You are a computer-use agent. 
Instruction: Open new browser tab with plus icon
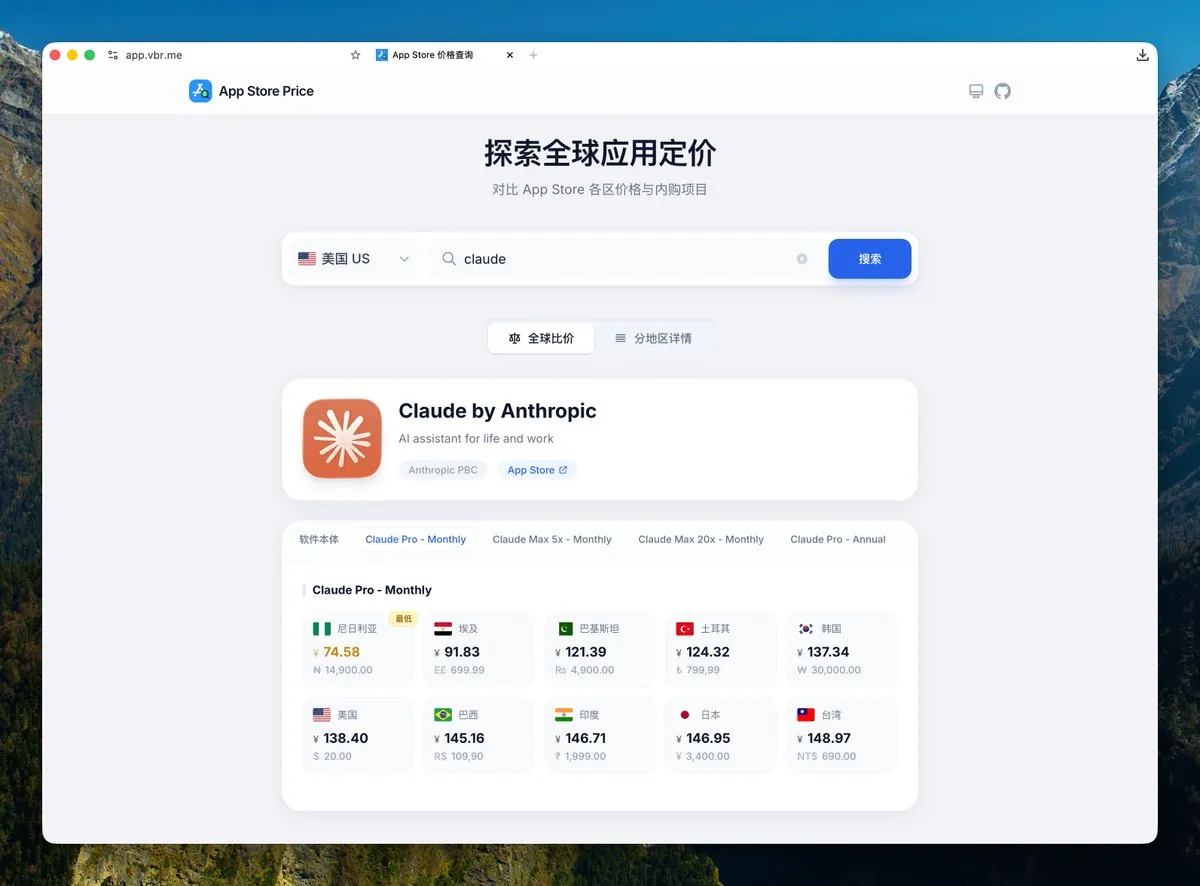pos(533,55)
